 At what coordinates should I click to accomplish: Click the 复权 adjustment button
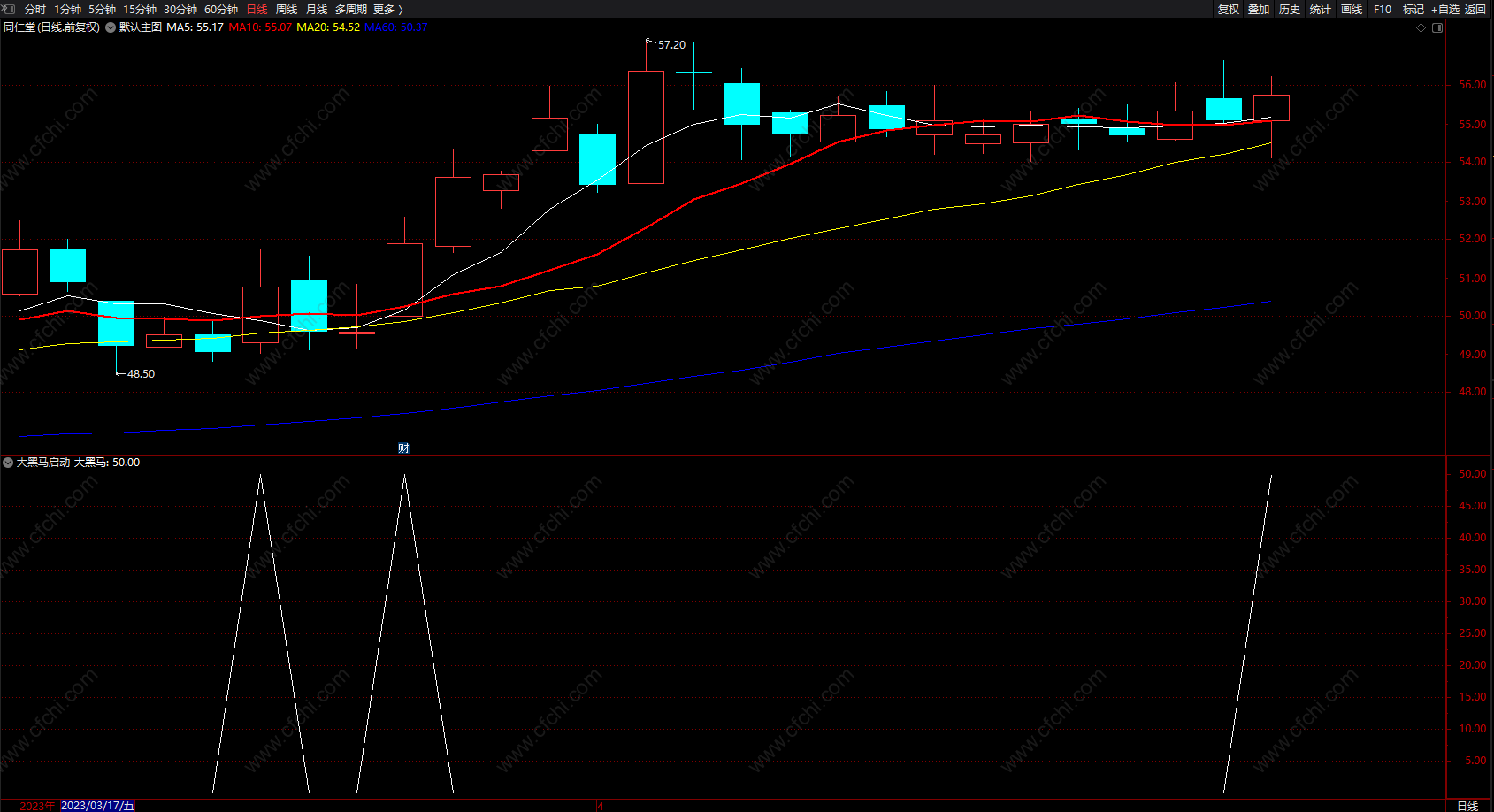(x=1229, y=9)
